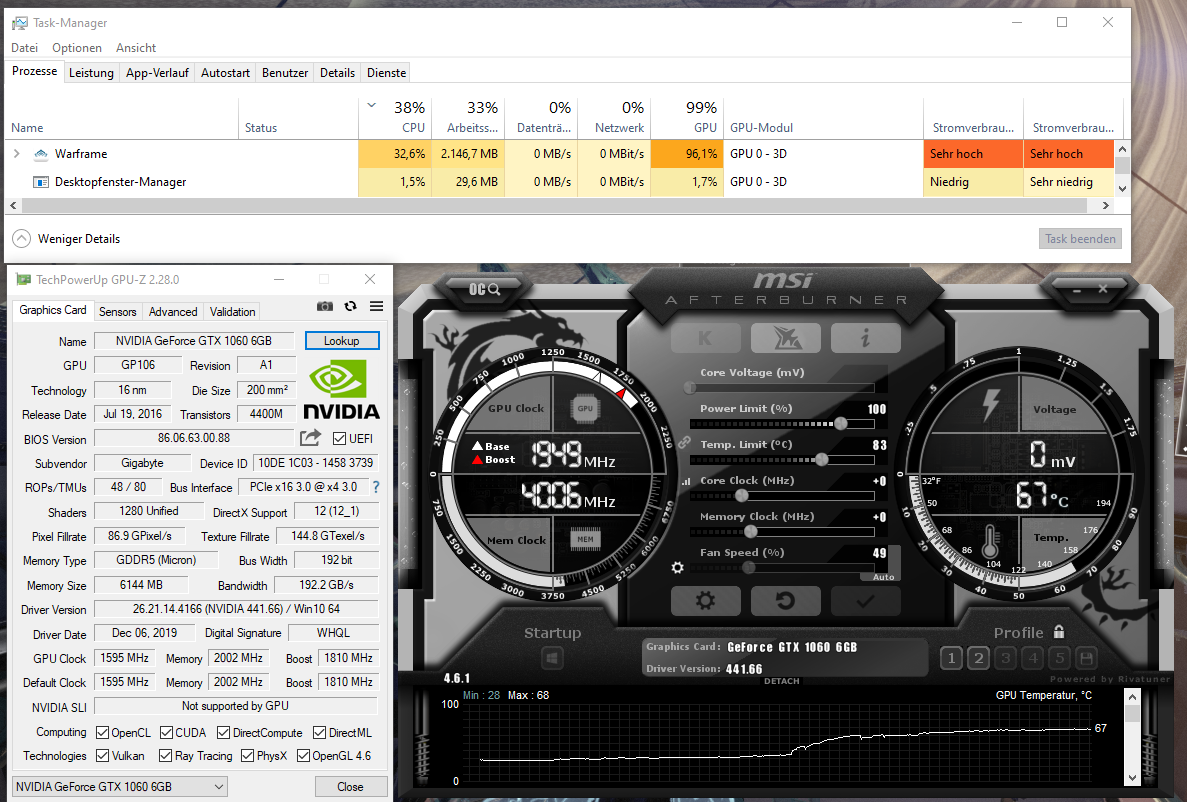Open GPU-Z Sensors tab
This screenshot has width=1187, height=802.
tap(117, 311)
